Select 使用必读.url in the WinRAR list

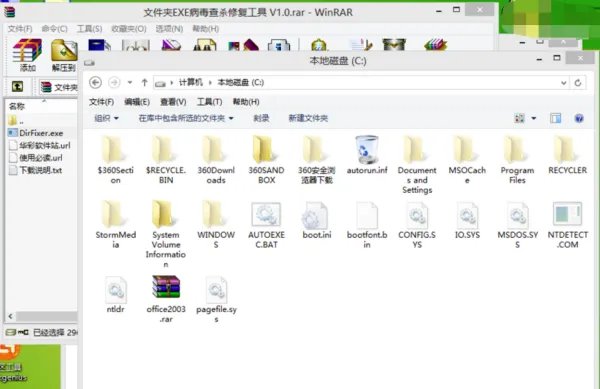pyautogui.click(x=36, y=158)
